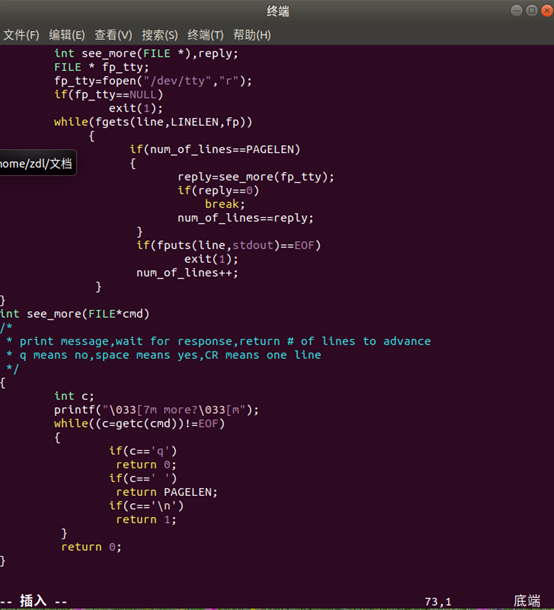Click the 终端 window title

coord(278,12)
